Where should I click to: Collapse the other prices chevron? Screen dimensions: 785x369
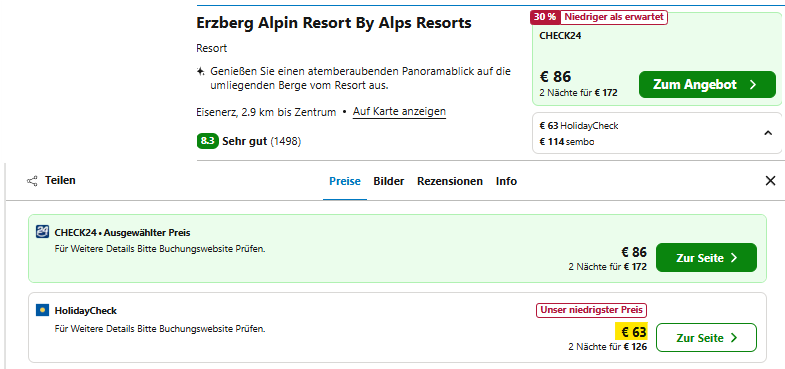point(768,133)
